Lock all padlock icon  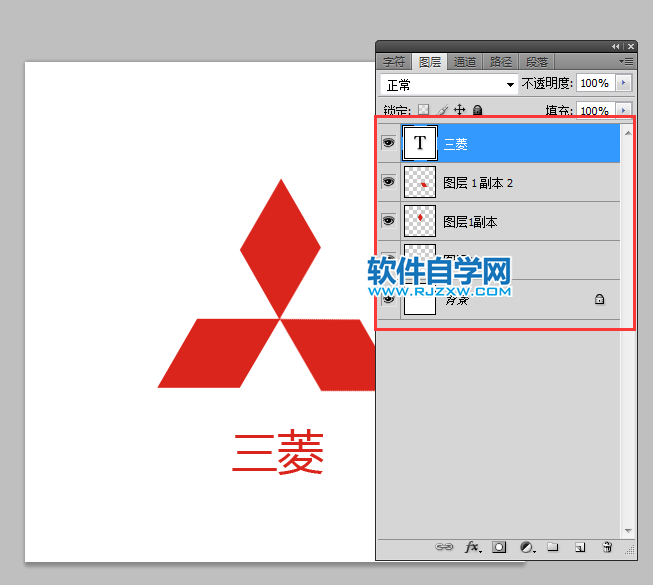coord(478,110)
